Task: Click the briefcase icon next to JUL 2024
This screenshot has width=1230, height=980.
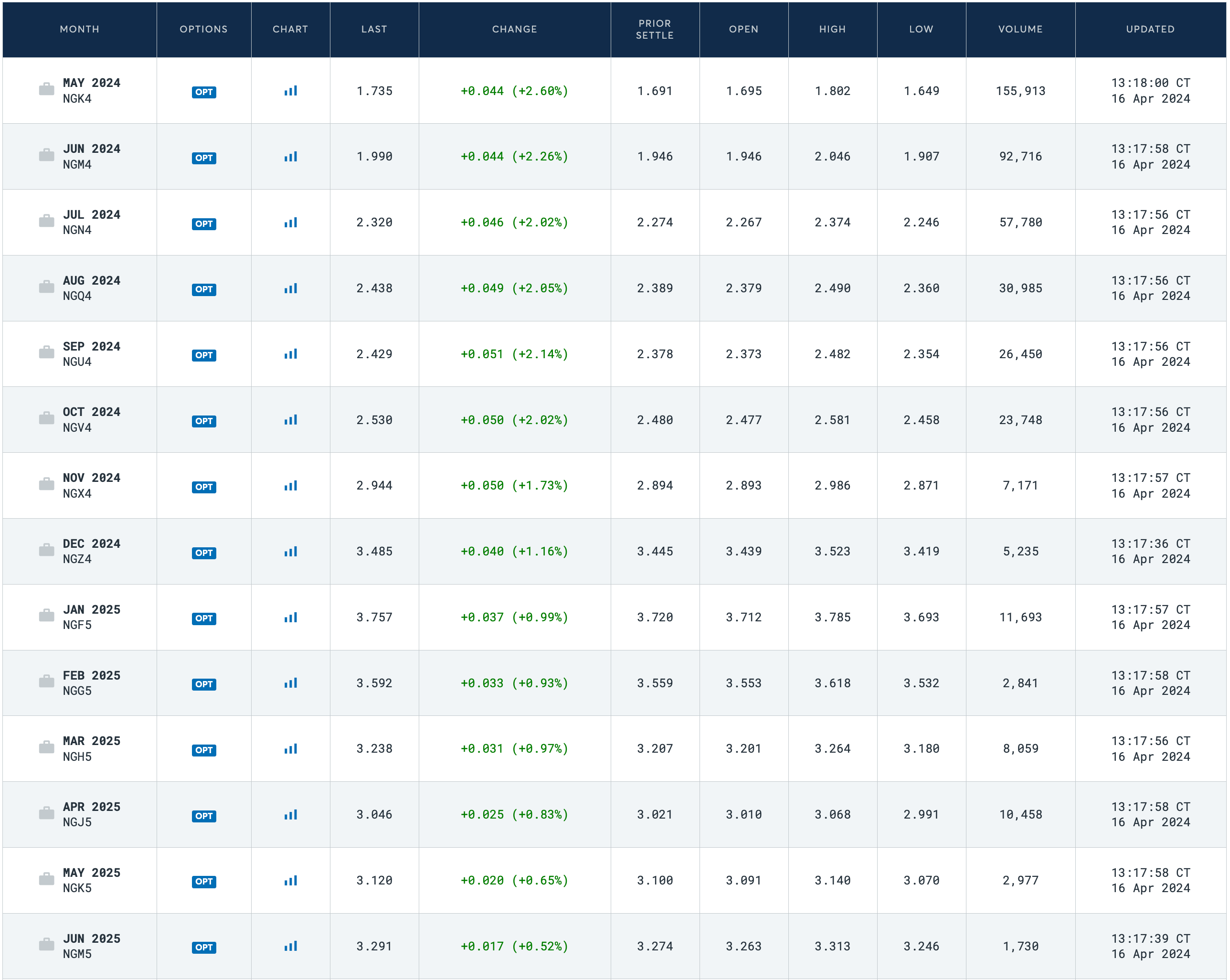Action: point(46,220)
